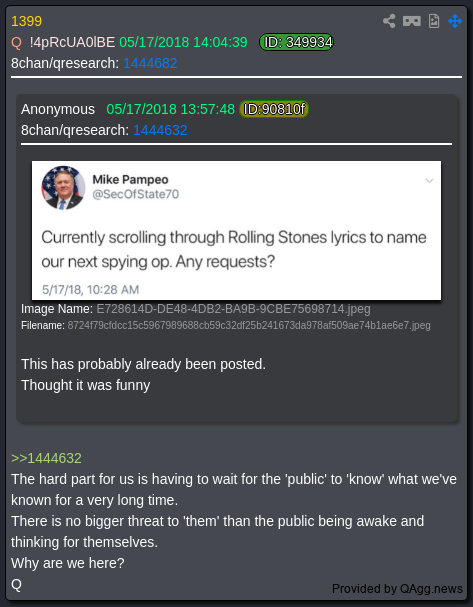This screenshot has height=607, width=473.
Task: Click the VR goggles icon in post header
Action: coord(411,21)
